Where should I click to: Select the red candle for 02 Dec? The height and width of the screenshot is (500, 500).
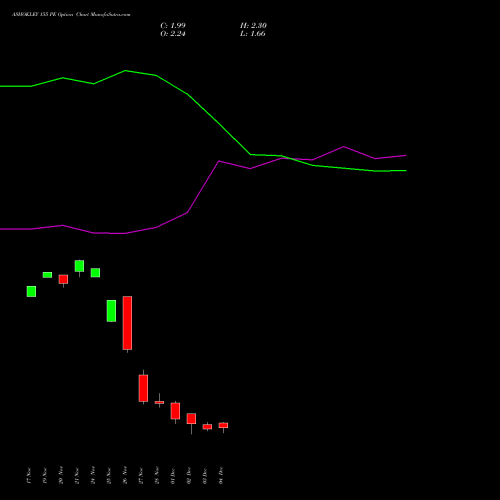pos(191,419)
